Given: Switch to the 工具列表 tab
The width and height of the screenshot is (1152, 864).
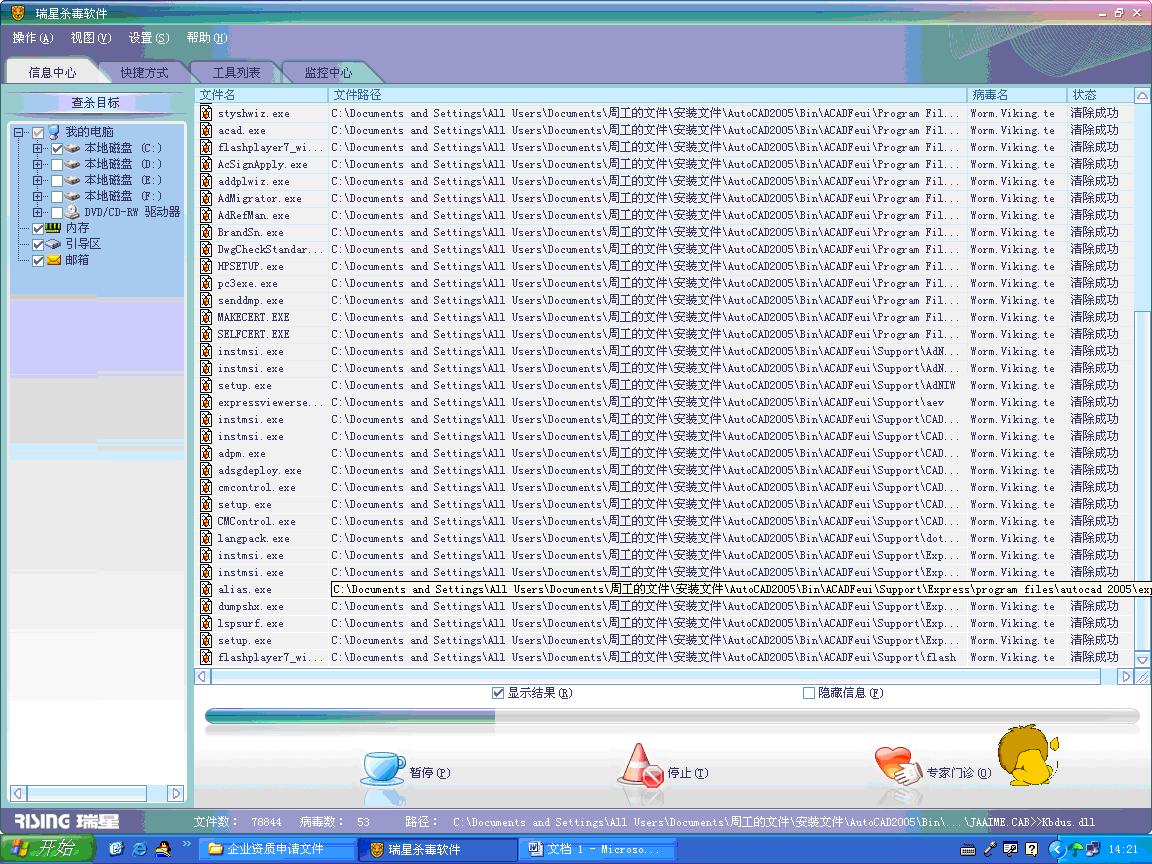Looking at the screenshot, I should coord(236,73).
